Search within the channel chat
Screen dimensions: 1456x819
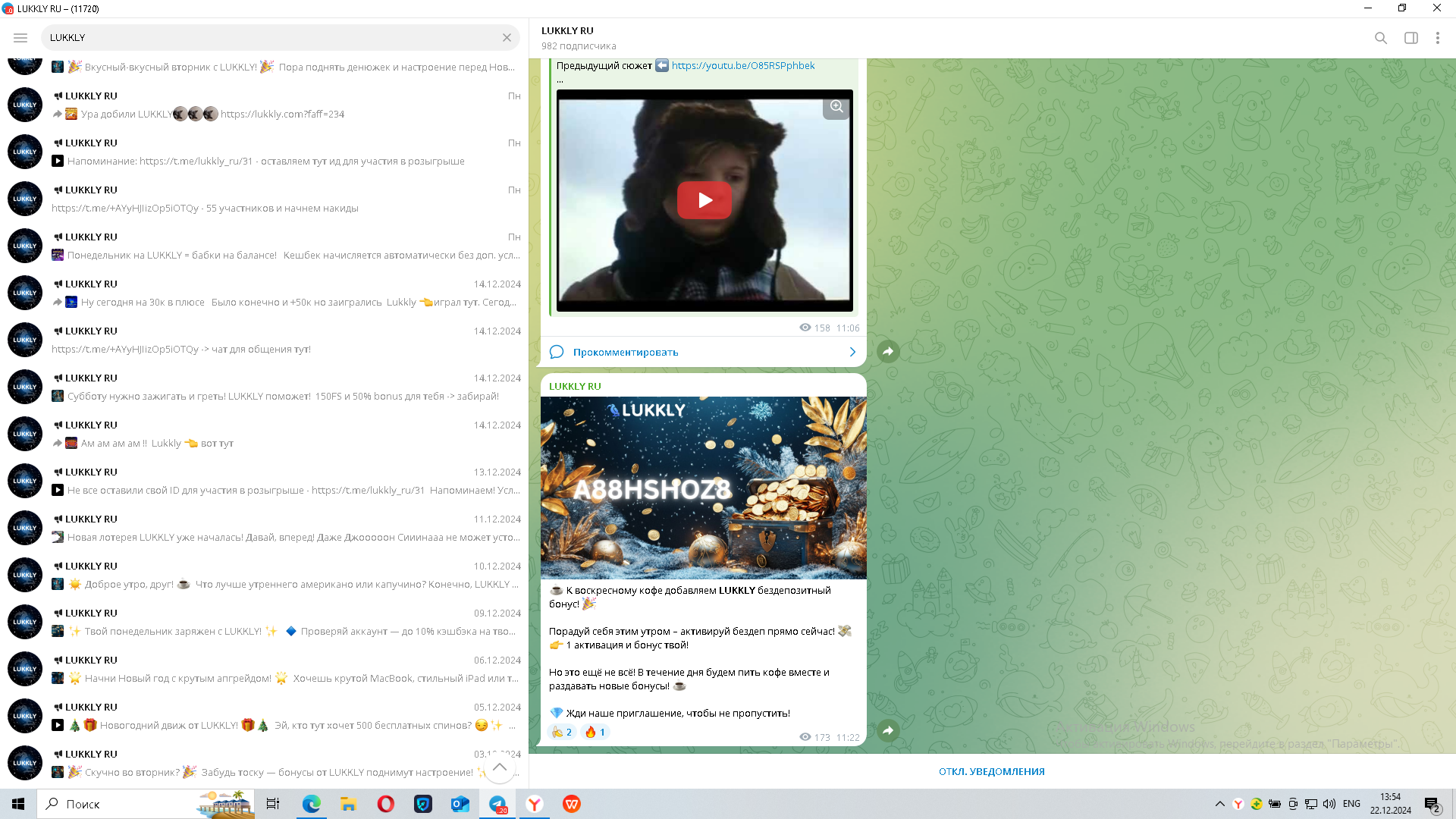click(1380, 38)
